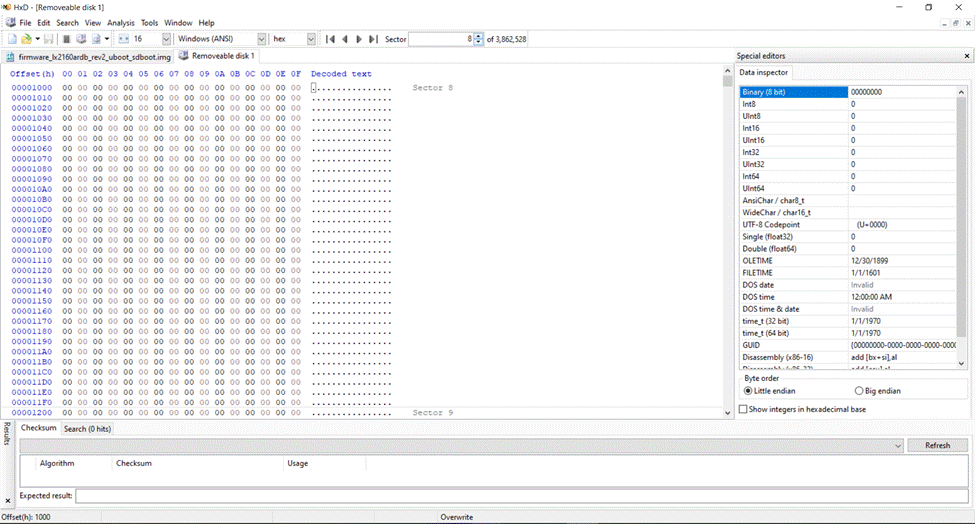This screenshot has width=975, height=524.
Task: Switch to Search (0 hits) tab
Action: point(87,429)
